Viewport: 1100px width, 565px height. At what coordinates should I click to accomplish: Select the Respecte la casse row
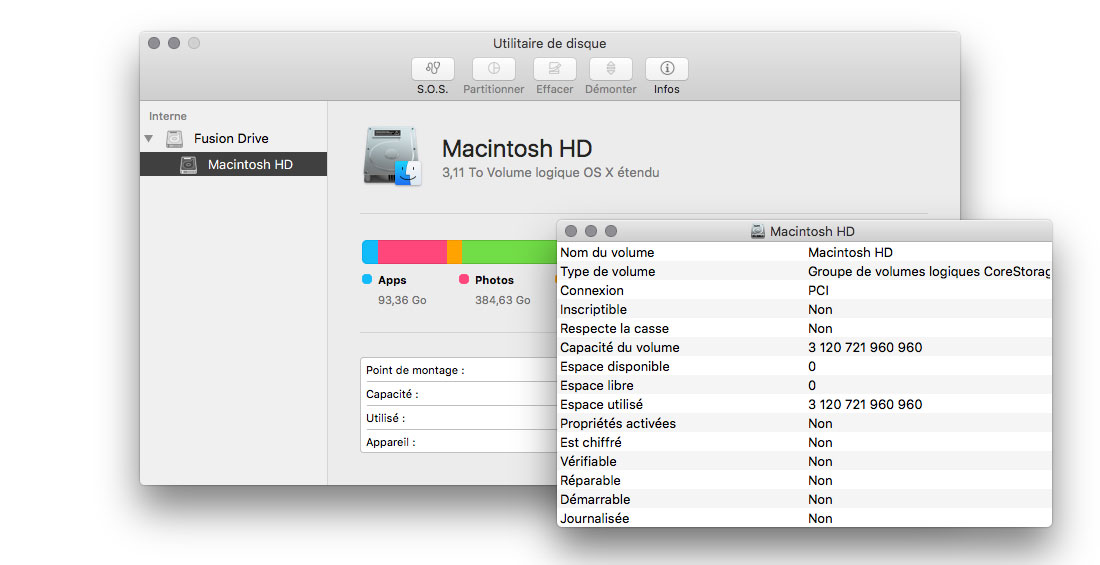[804, 328]
